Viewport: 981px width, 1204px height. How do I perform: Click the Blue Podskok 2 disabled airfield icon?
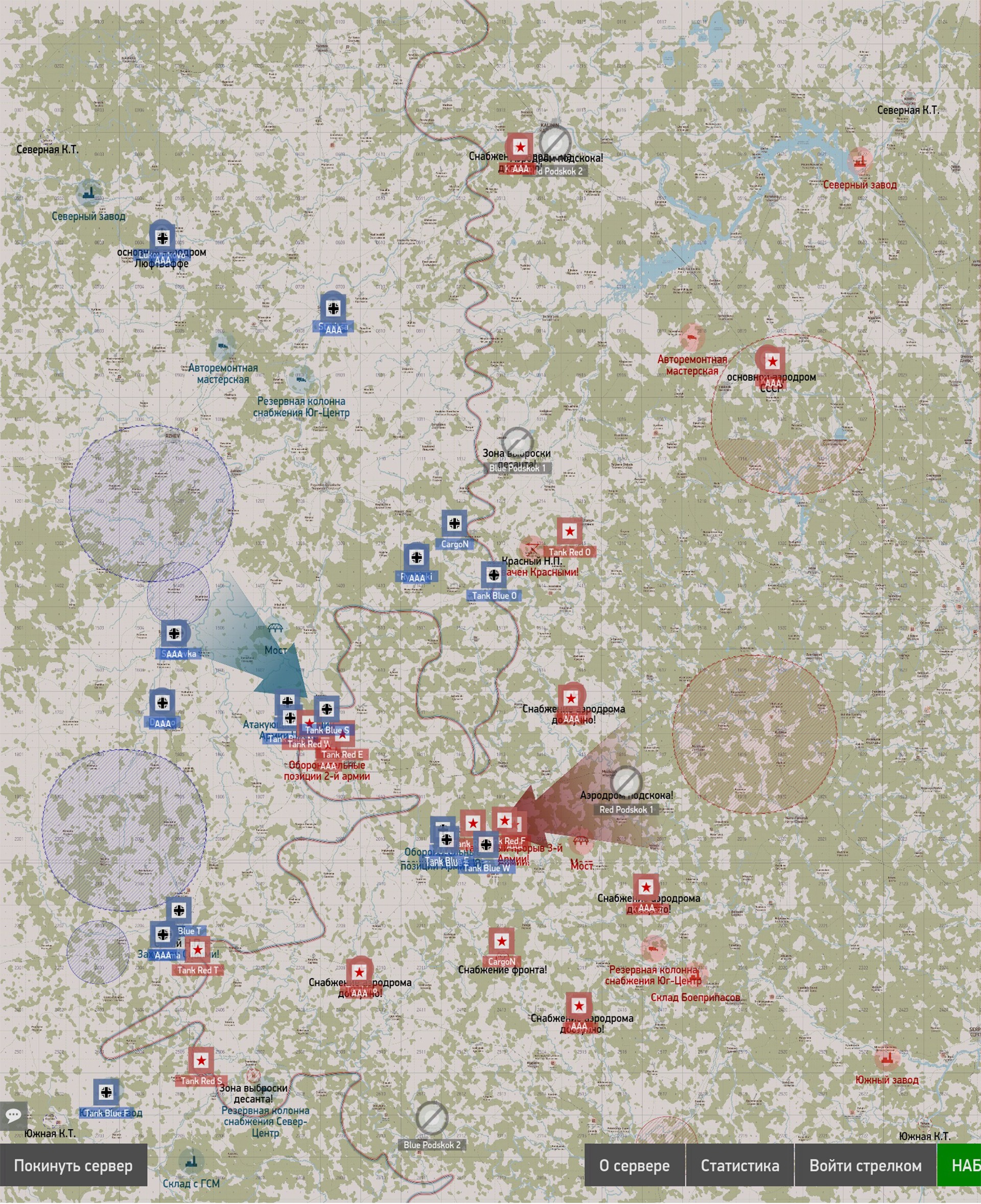tap(432, 1118)
